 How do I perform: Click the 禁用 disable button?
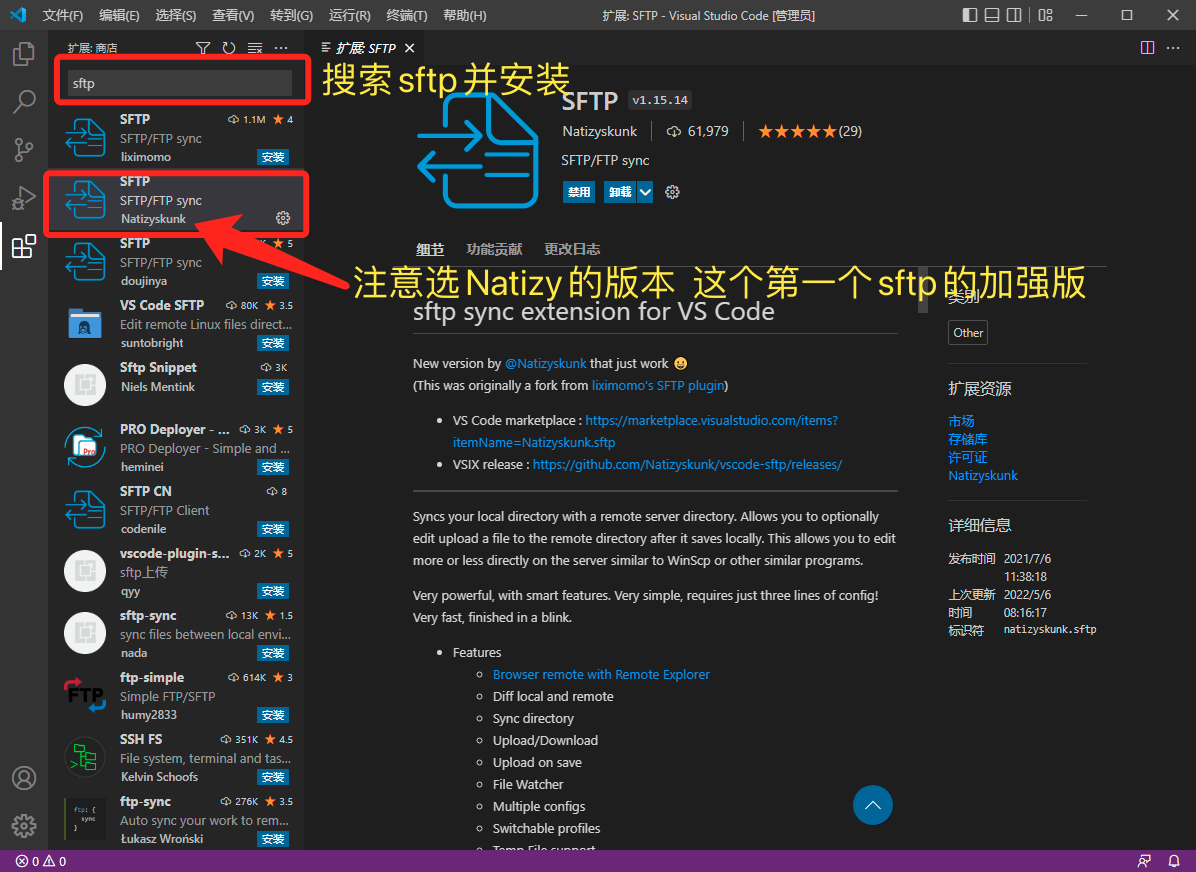pyautogui.click(x=579, y=192)
